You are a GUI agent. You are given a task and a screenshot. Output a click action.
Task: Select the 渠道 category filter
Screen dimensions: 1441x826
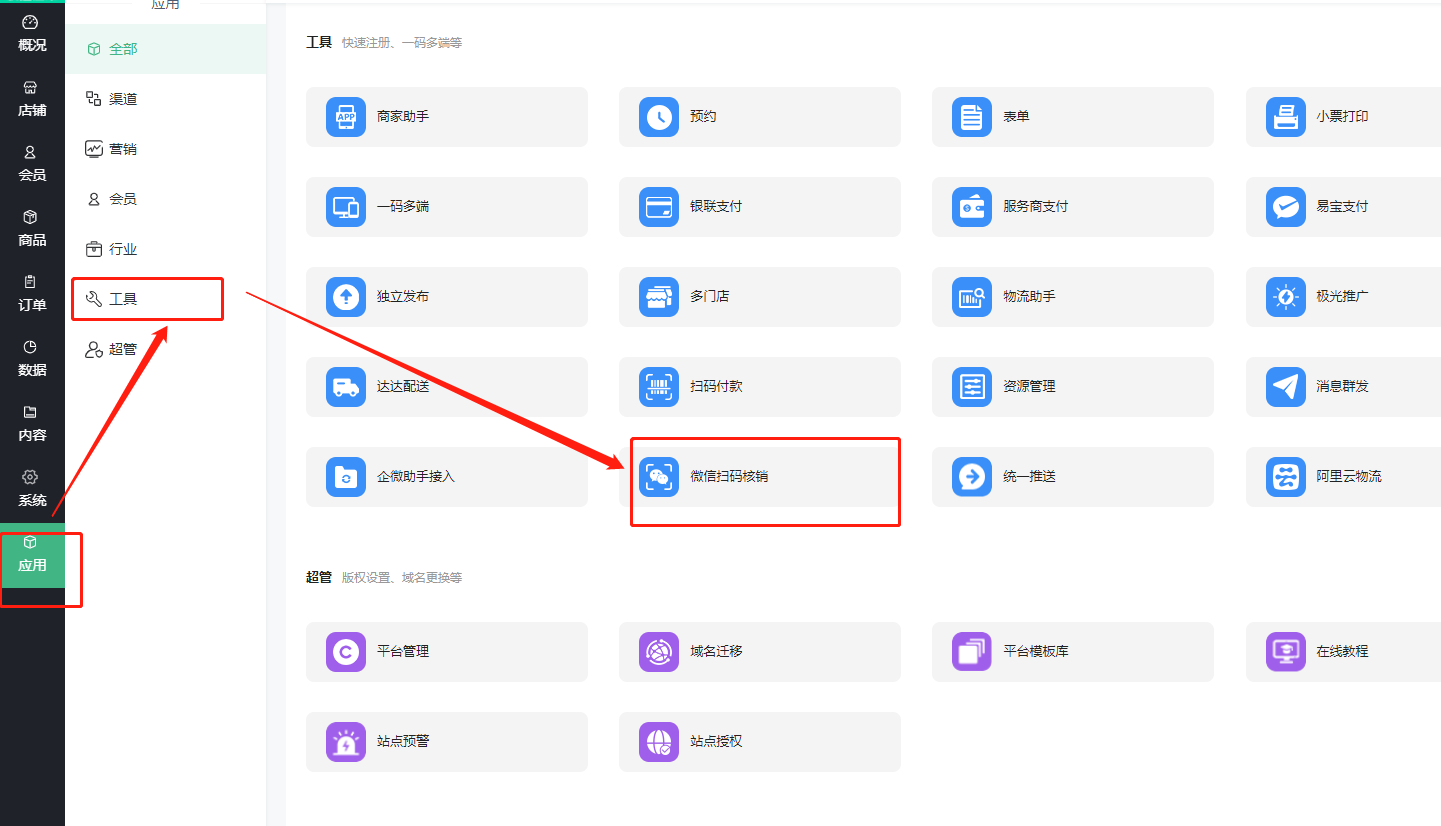[166, 99]
